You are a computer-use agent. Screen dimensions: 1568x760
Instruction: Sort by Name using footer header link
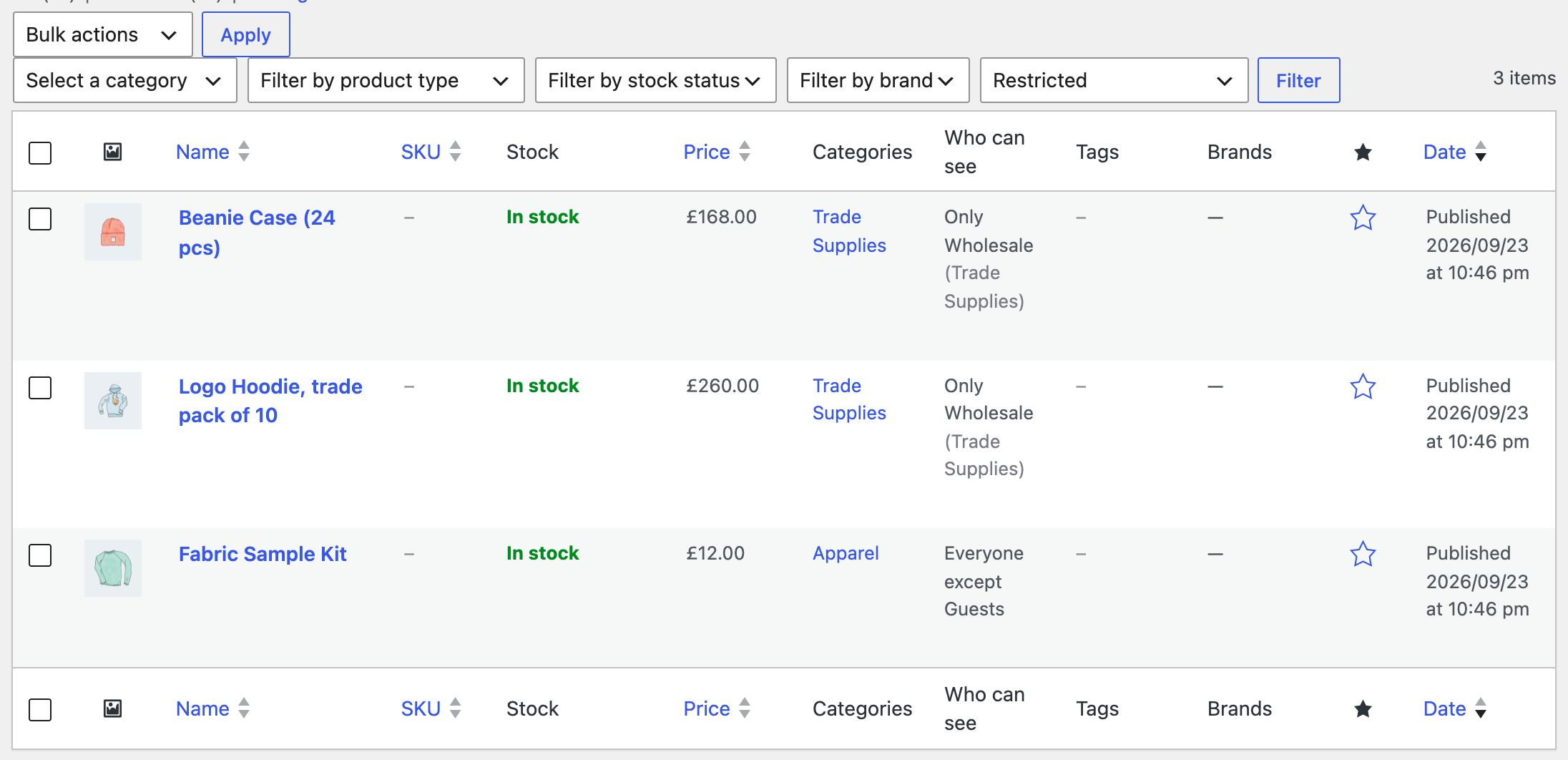point(212,708)
